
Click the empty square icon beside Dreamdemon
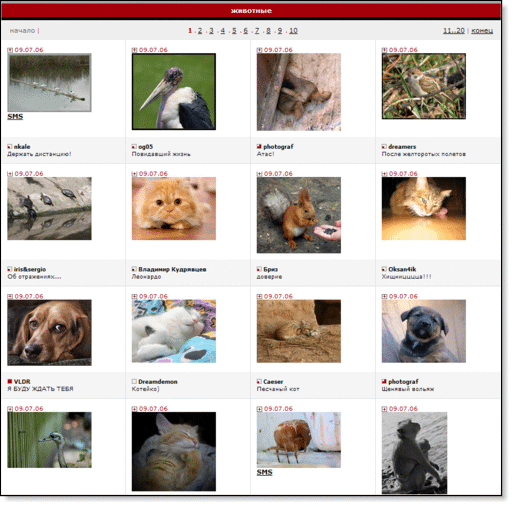(134, 381)
